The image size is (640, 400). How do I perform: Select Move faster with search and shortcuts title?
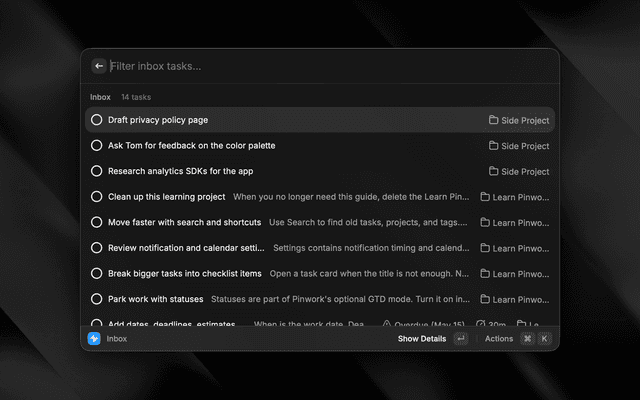coord(184,222)
